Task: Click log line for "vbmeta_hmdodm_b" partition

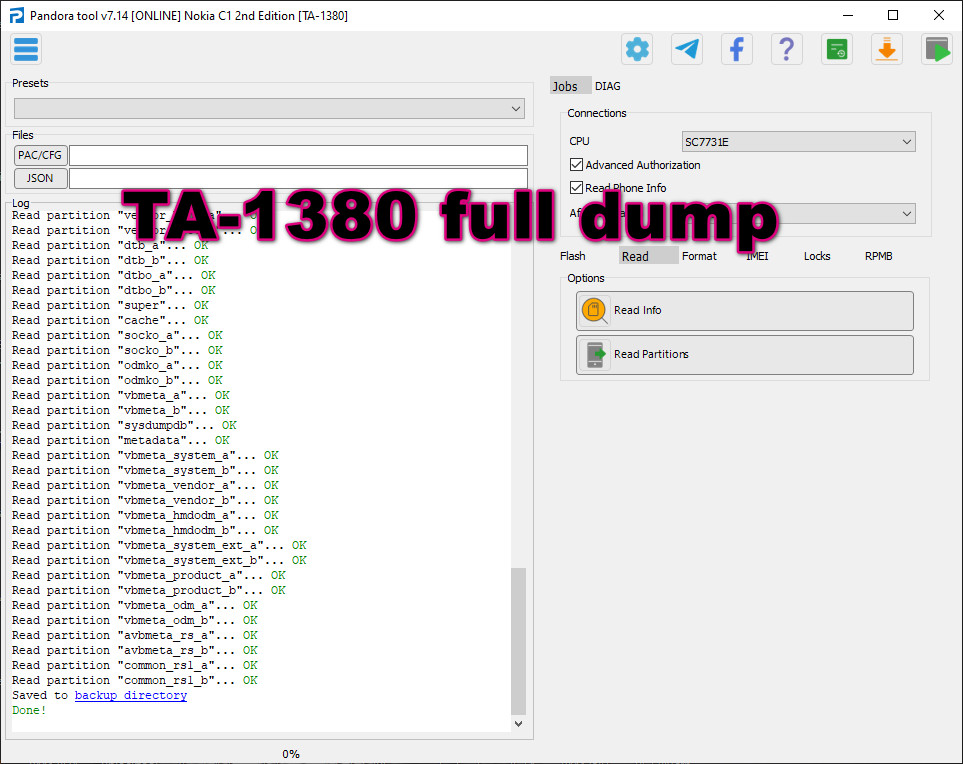Action: point(146,530)
